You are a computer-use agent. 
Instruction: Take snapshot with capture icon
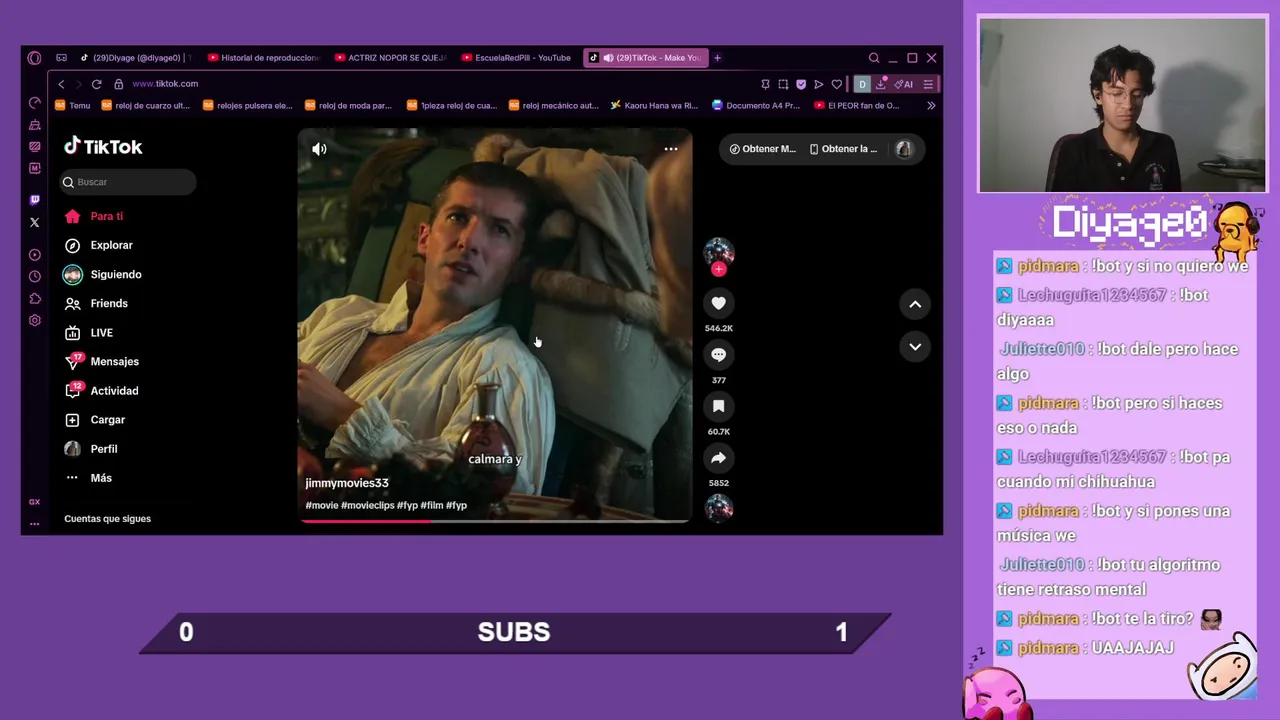[783, 84]
